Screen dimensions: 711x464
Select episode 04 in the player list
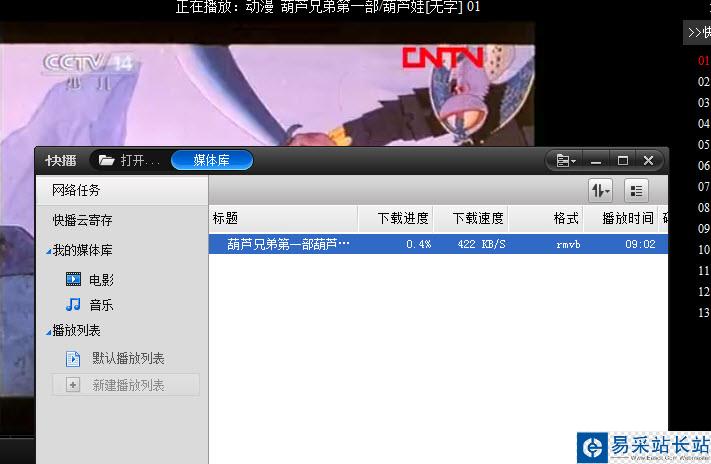pyautogui.click(x=704, y=123)
